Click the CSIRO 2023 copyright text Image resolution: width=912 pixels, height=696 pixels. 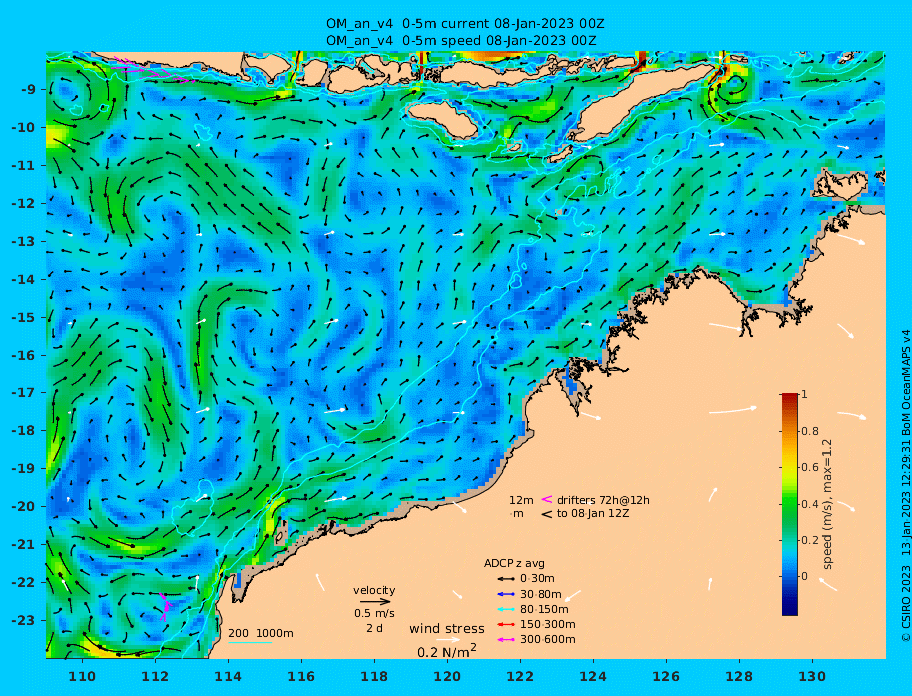coord(905,486)
